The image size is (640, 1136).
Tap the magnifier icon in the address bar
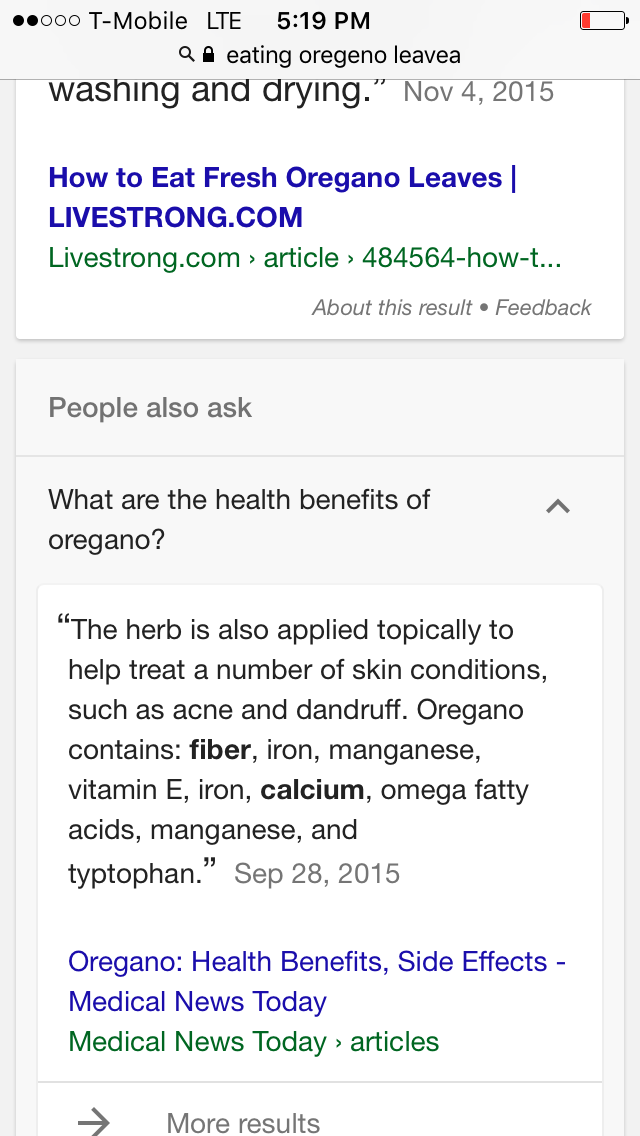(x=186, y=54)
